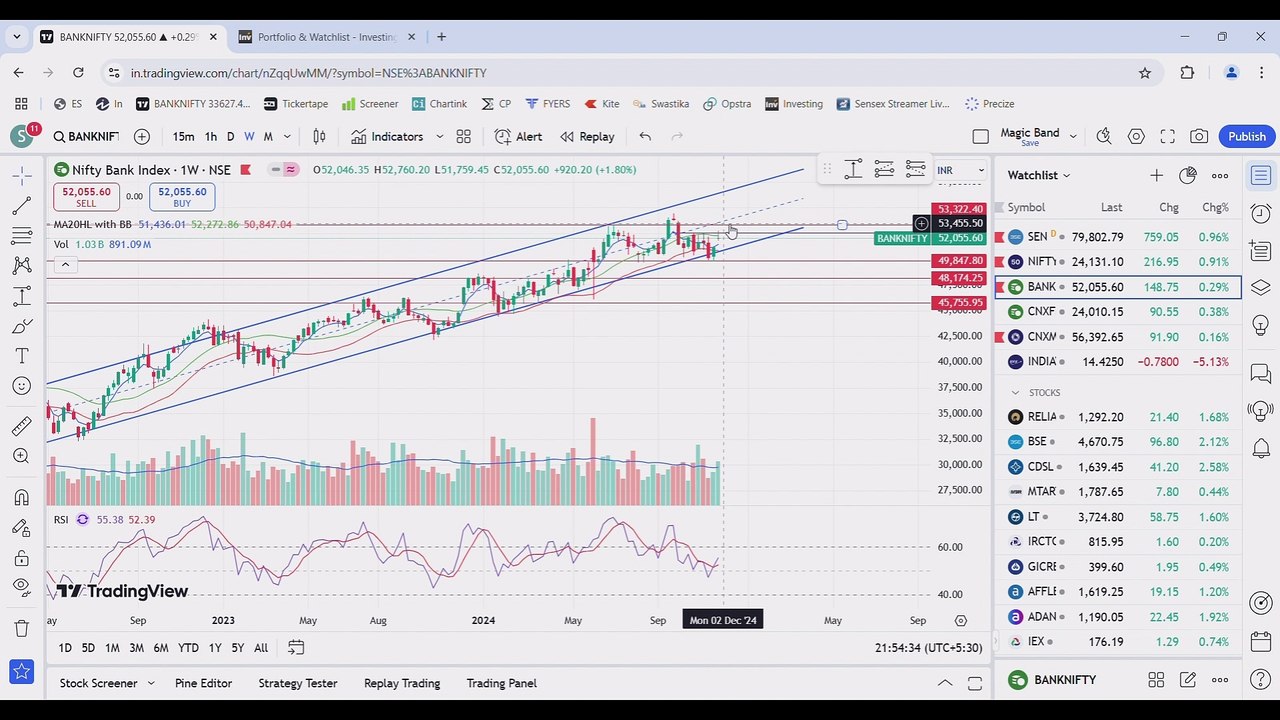The image size is (1280, 720).
Task: Set chart range to 1Y
Action: tap(214, 648)
